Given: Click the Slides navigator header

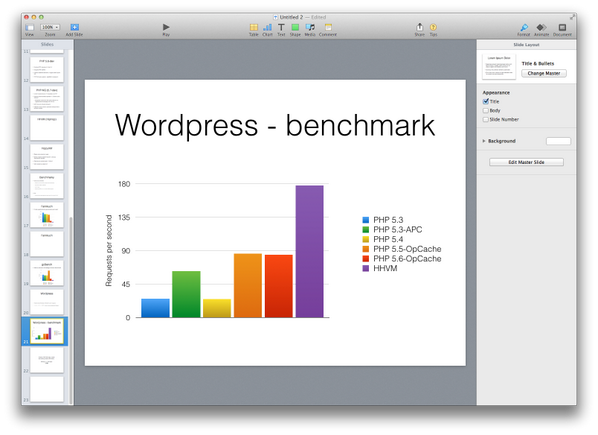Looking at the screenshot, I should pyautogui.click(x=47, y=45).
